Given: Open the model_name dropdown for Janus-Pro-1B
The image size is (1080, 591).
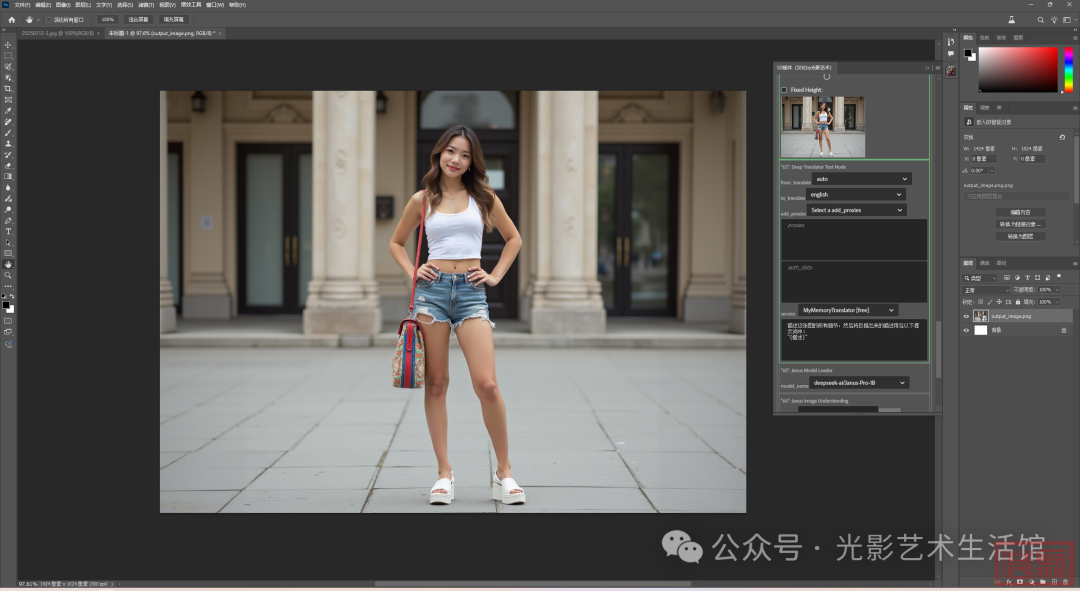Looking at the screenshot, I should 859,383.
